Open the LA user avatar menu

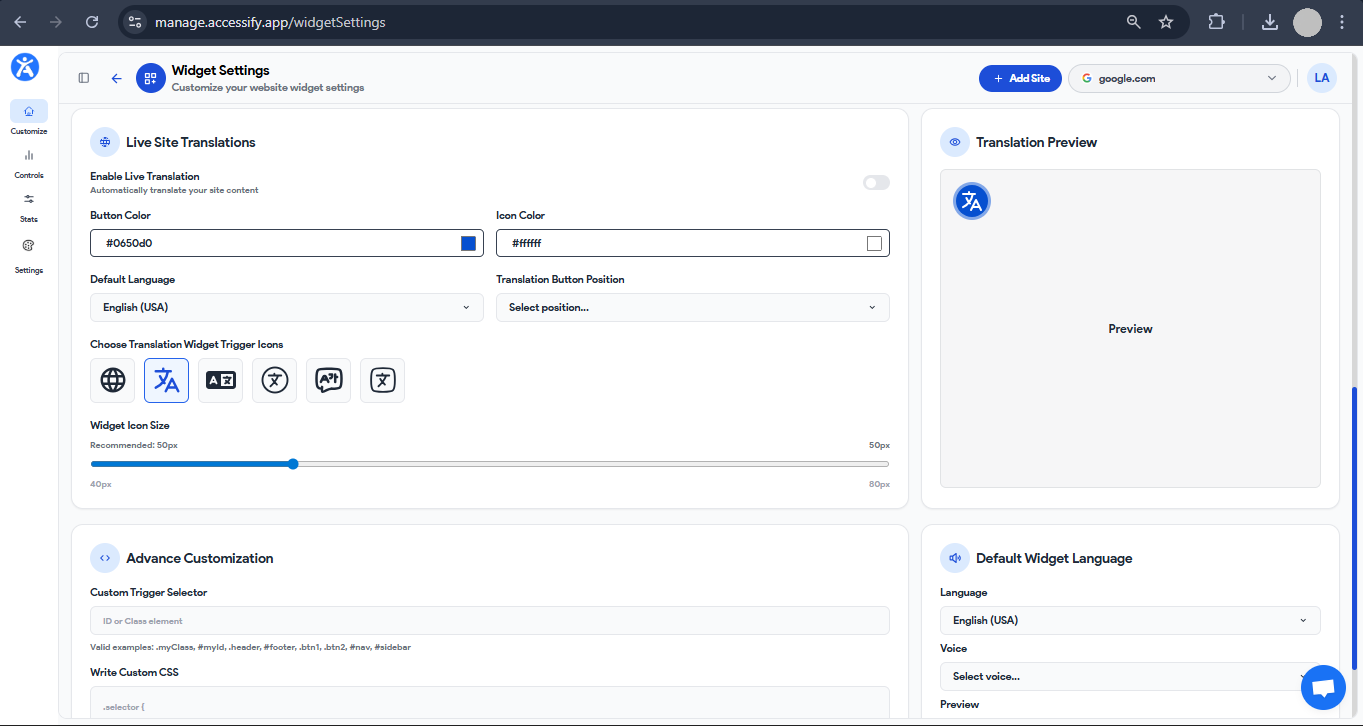[1322, 78]
